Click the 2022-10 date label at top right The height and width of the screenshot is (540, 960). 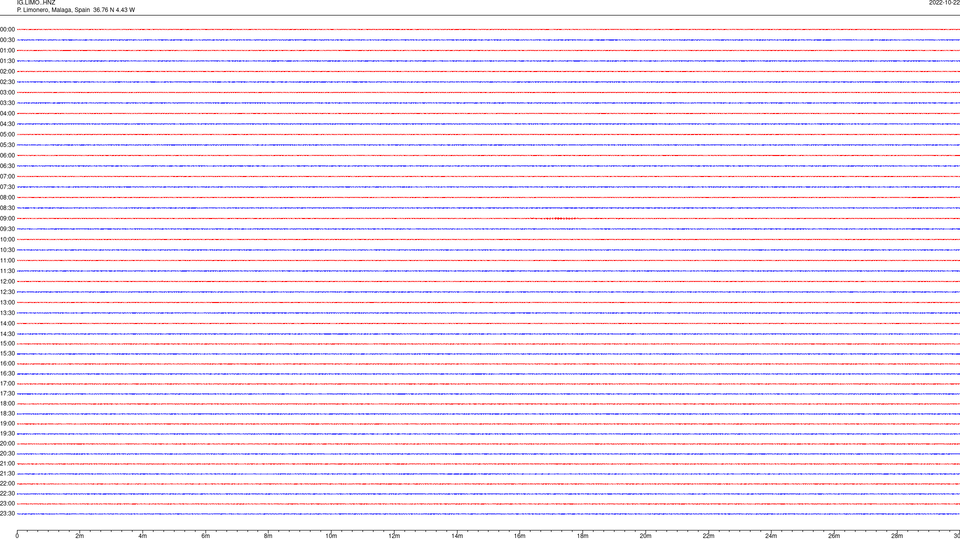pos(944,3)
